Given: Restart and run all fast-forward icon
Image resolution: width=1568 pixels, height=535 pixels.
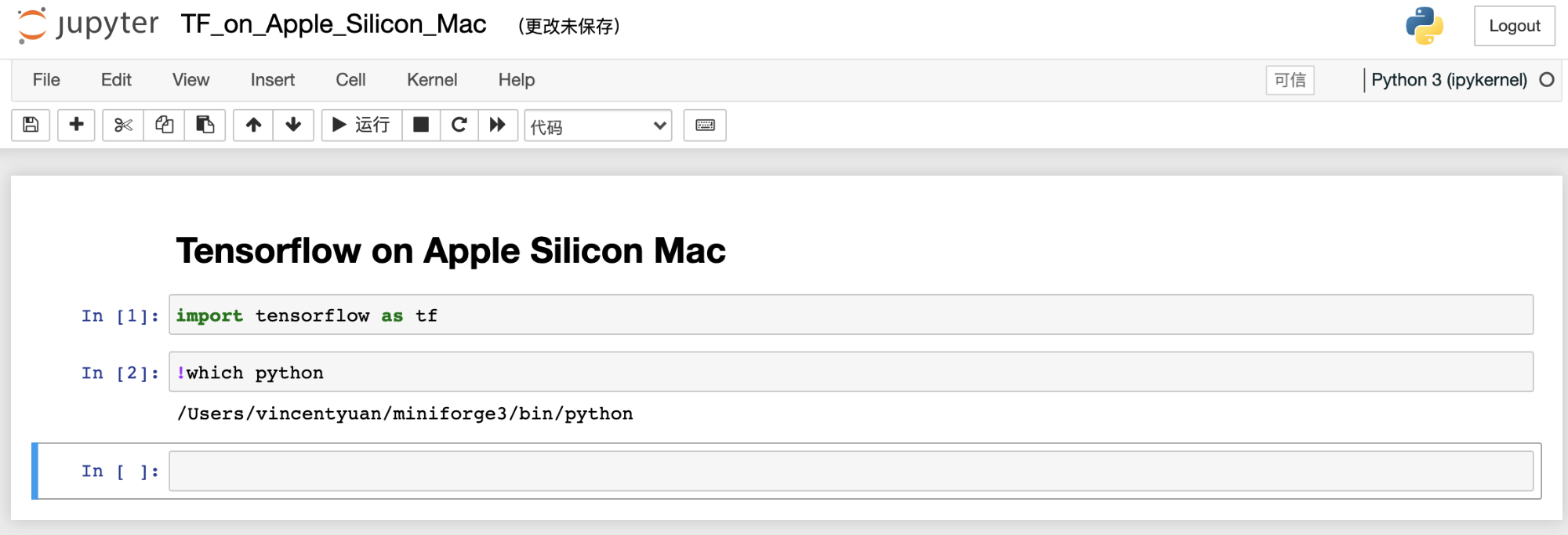Looking at the screenshot, I should [498, 125].
